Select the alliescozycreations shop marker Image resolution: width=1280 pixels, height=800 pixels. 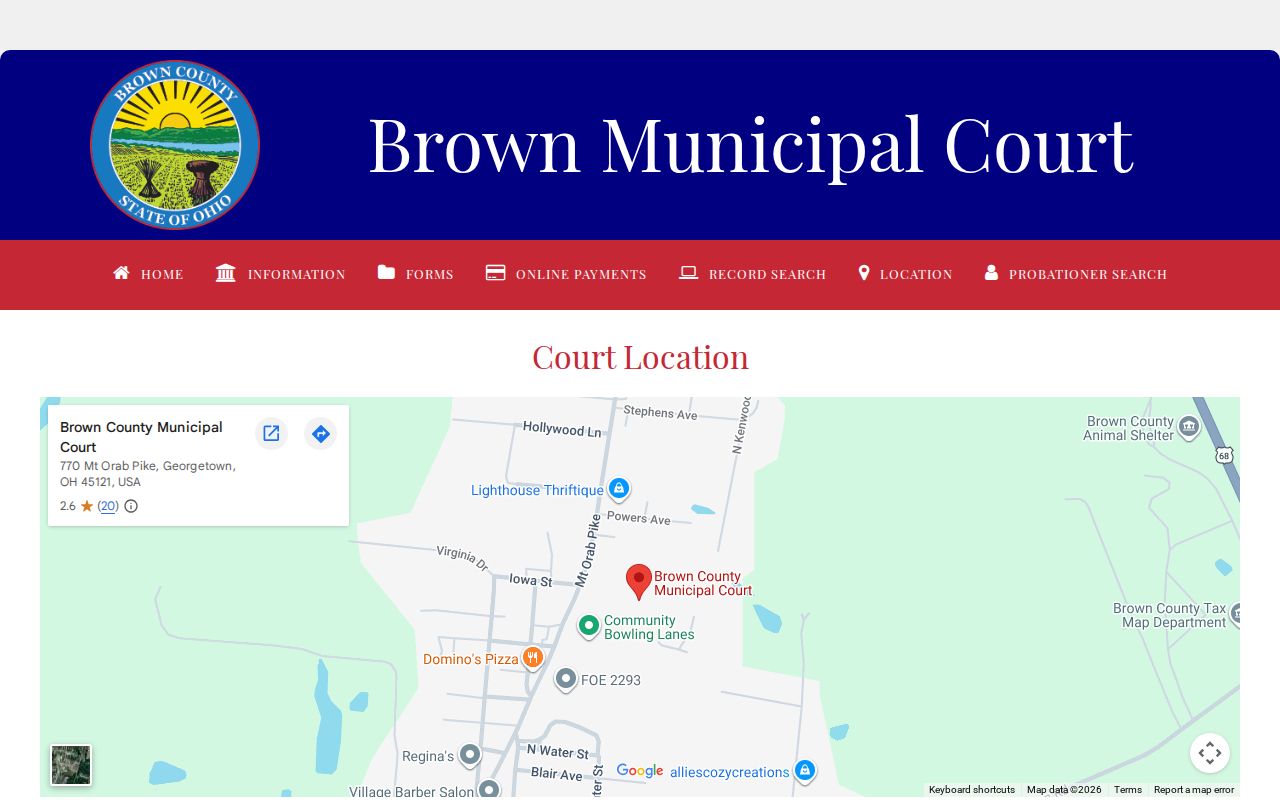click(805, 770)
